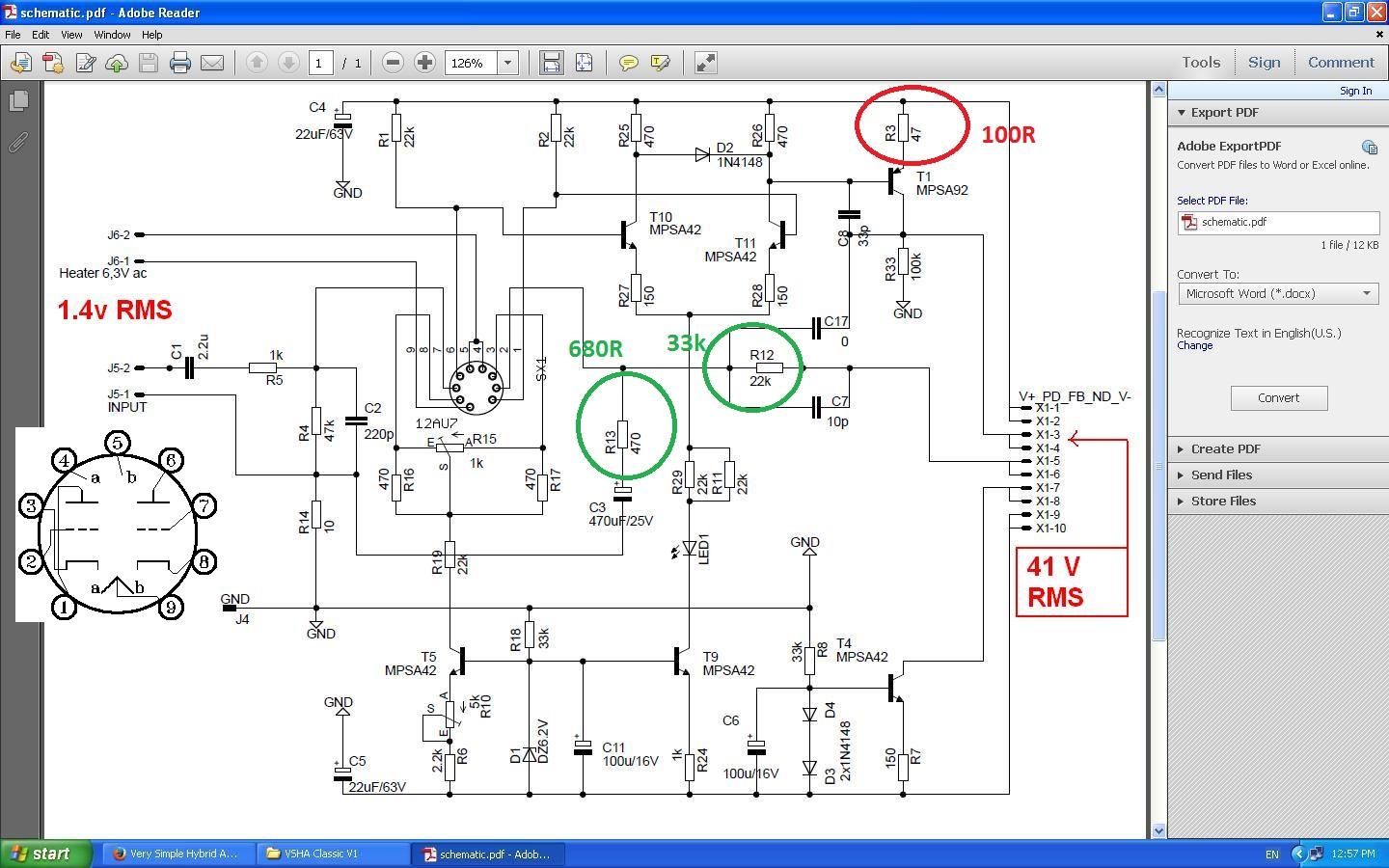Click the PDF icon beside schematic.pdf file
Image resolution: width=1389 pixels, height=868 pixels.
pyautogui.click(x=1190, y=222)
